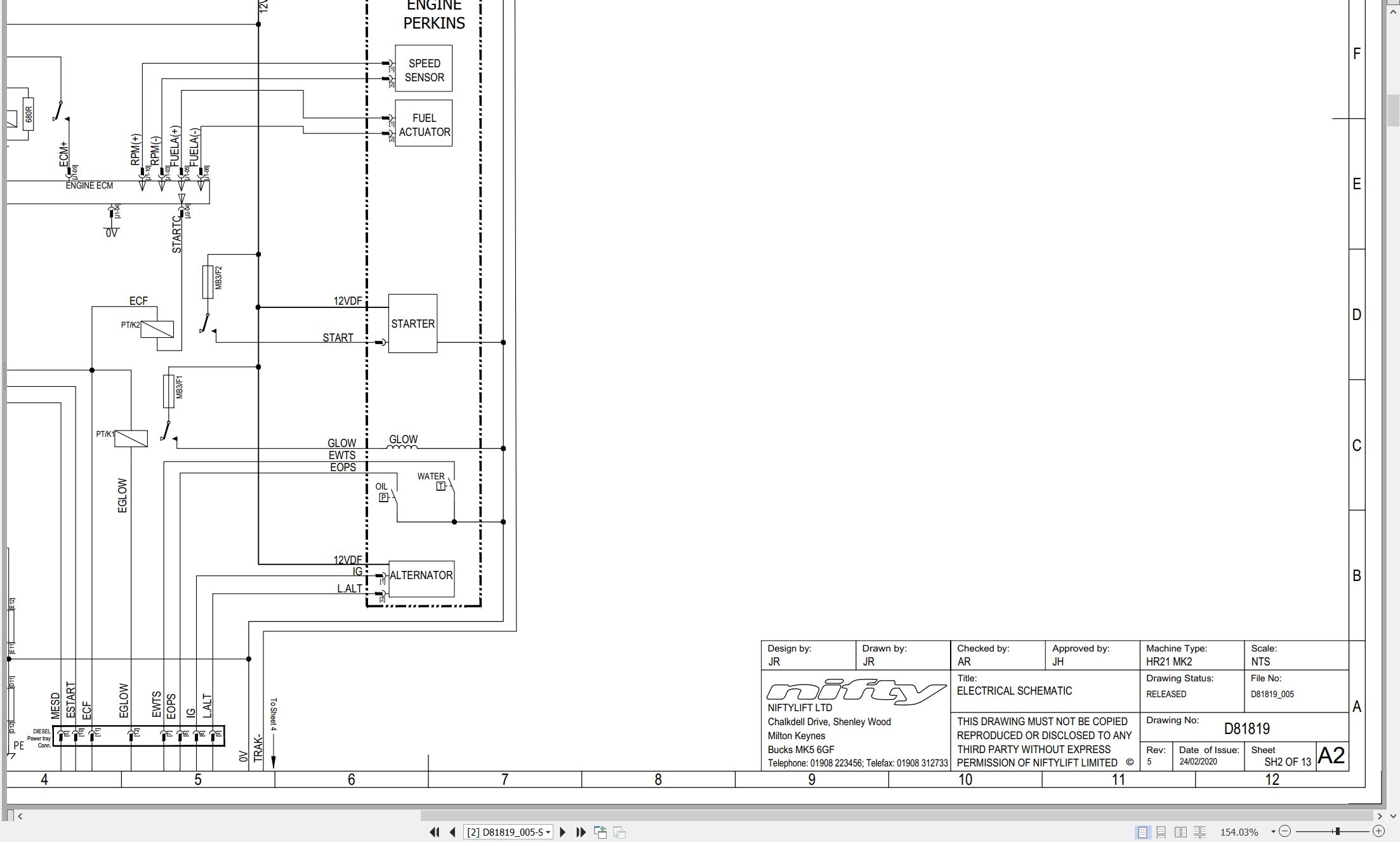This screenshot has height=842, width=1400.
Task: Click the To Sheet 4 arrow label
Action: (274, 714)
